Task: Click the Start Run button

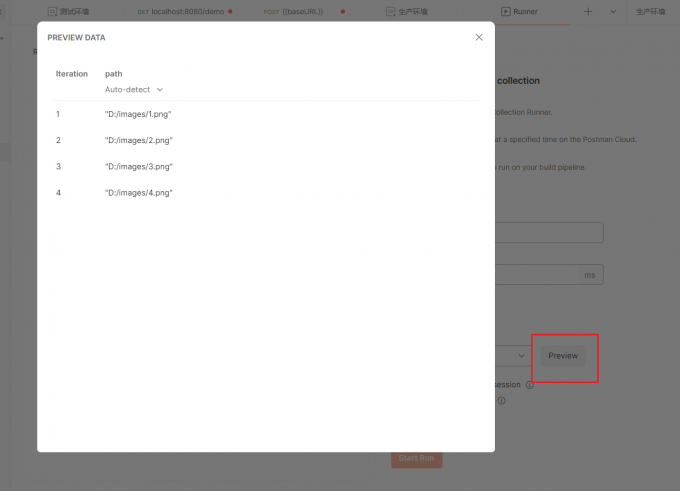Action: (x=416, y=458)
